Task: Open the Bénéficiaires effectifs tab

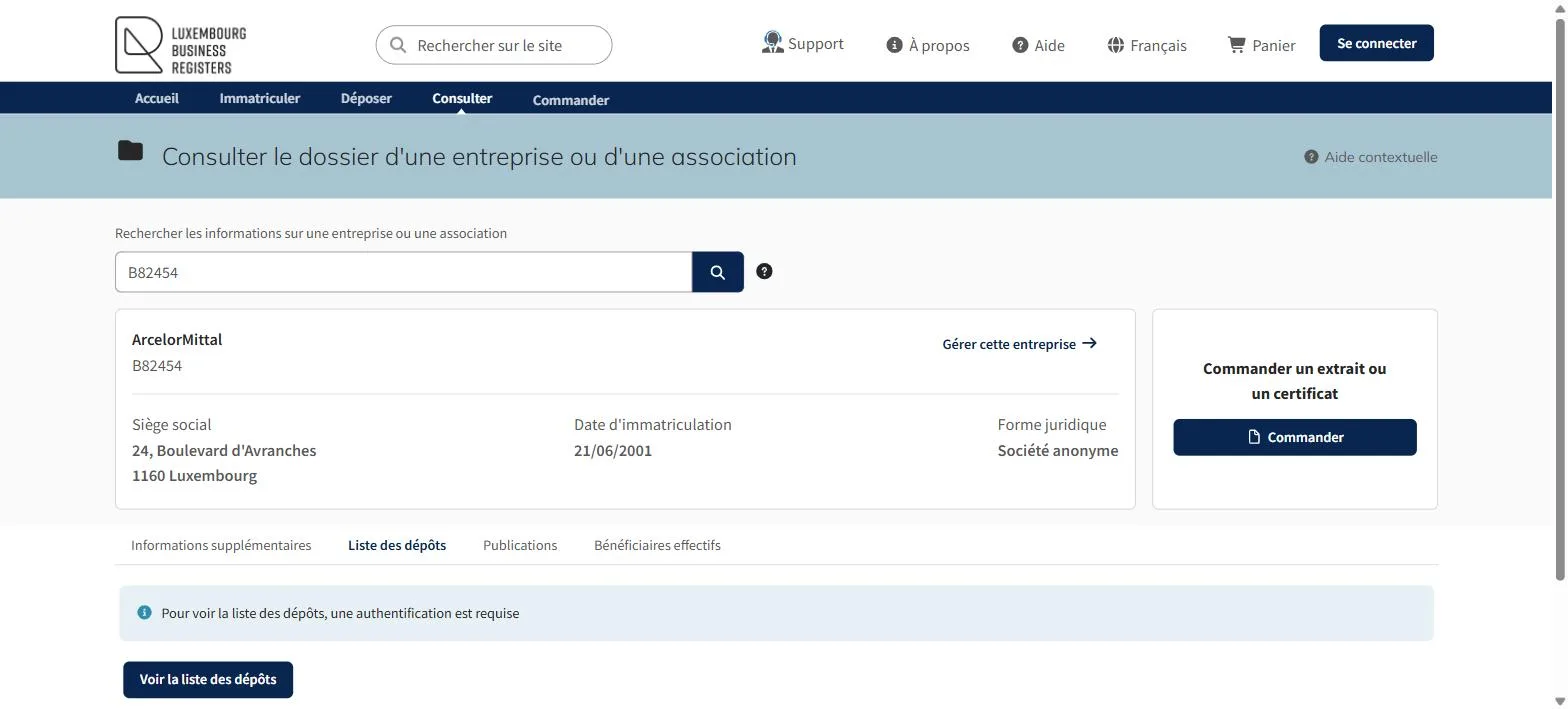Action: click(657, 545)
